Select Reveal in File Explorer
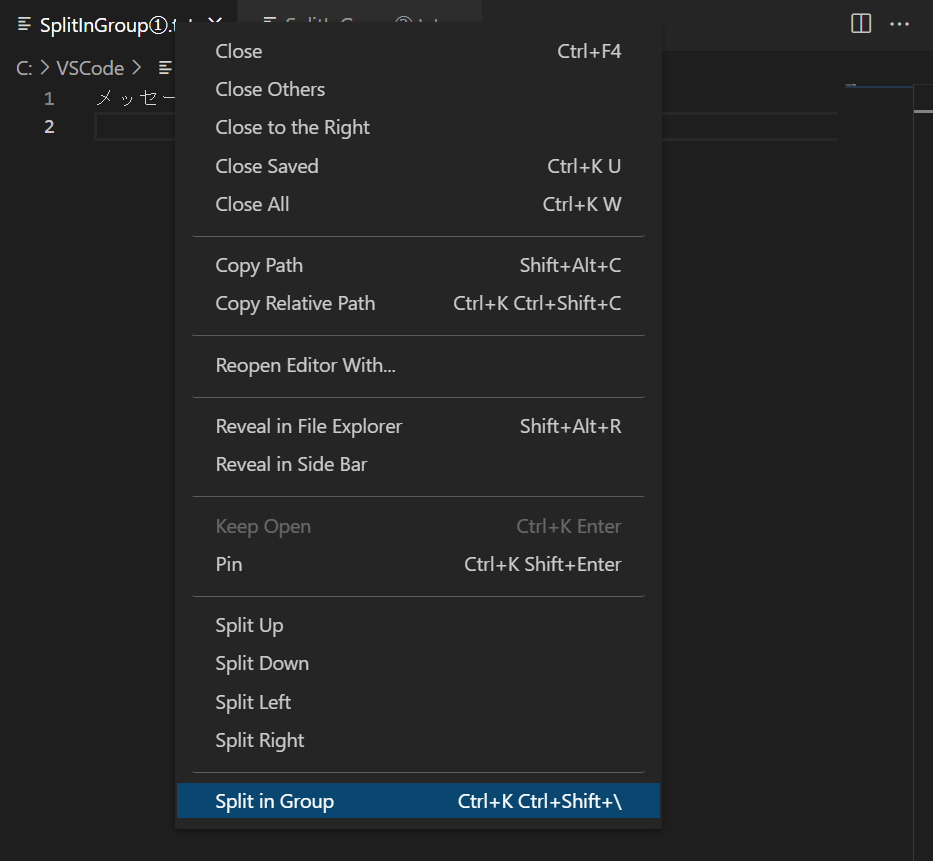This screenshot has width=933, height=861. tap(308, 426)
